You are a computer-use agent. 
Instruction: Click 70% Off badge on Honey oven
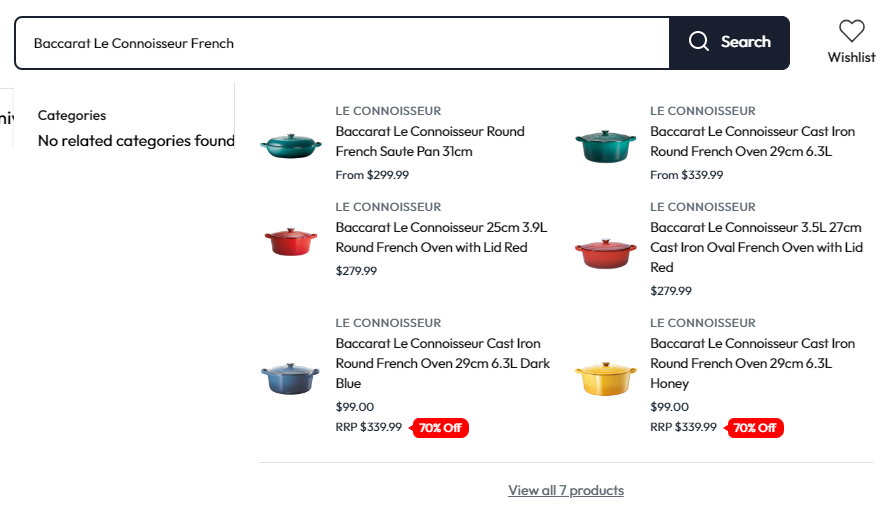pyautogui.click(x=755, y=428)
